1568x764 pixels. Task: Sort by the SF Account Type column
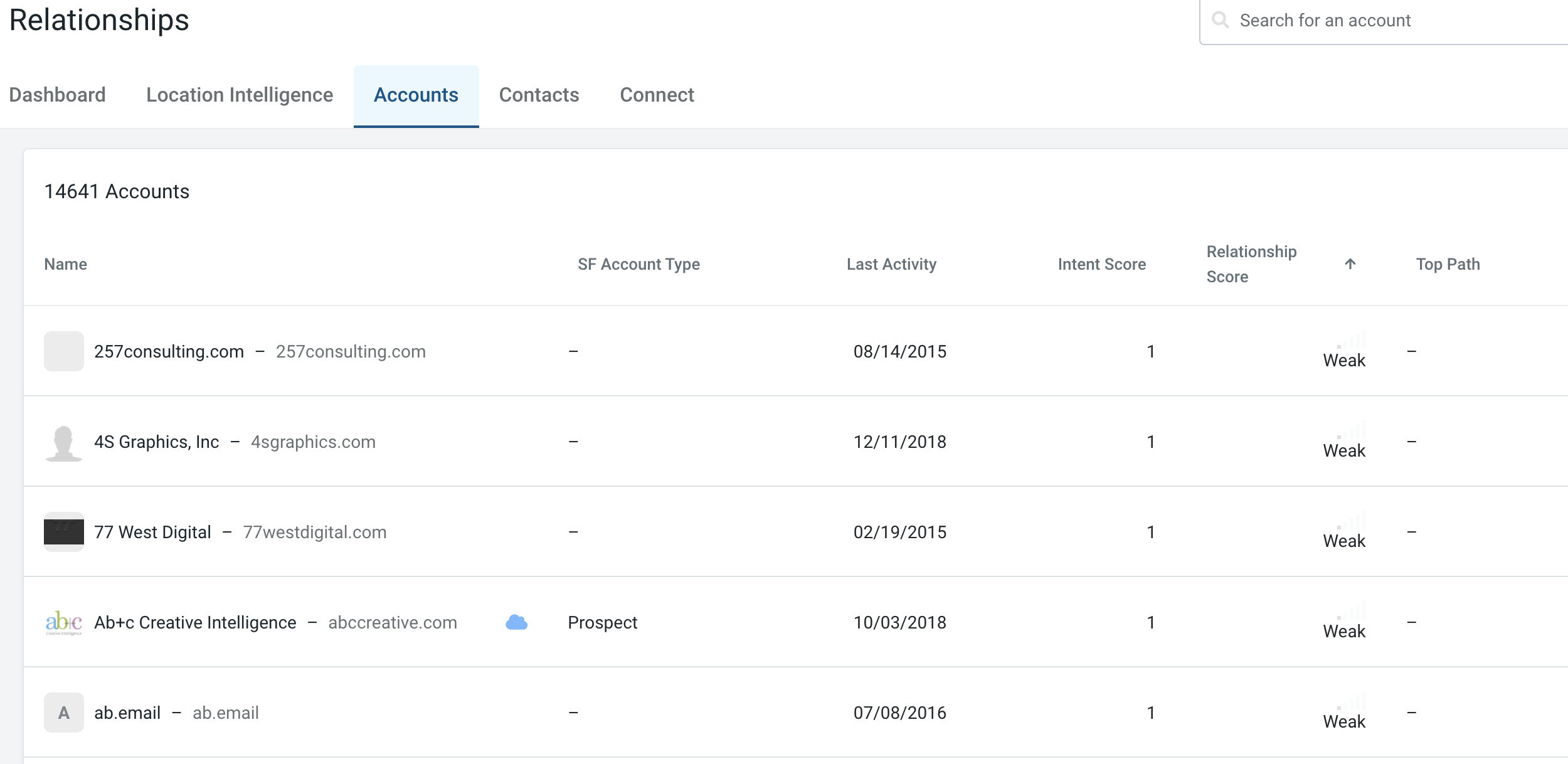pos(638,265)
